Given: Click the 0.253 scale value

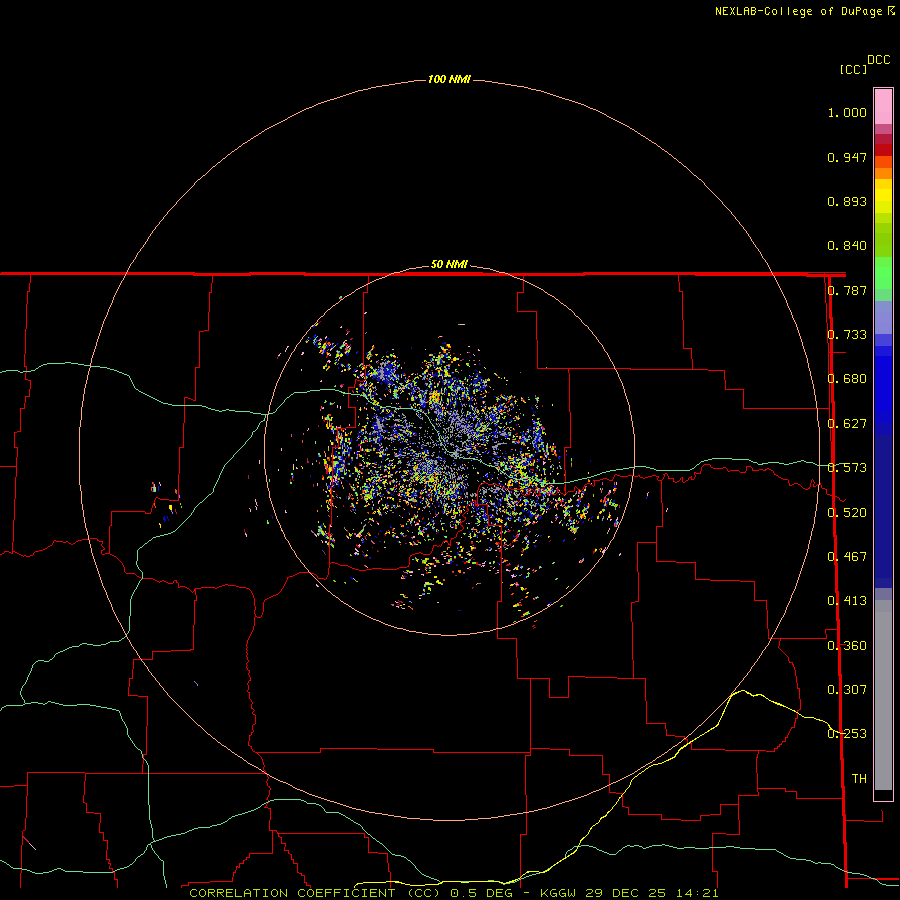Looking at the screenshot, I should pyautogui.click(x=847, y=734).
